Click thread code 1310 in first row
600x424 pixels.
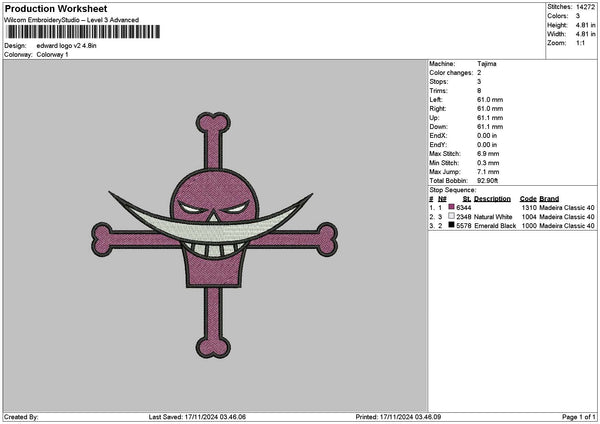coord(529,208)
